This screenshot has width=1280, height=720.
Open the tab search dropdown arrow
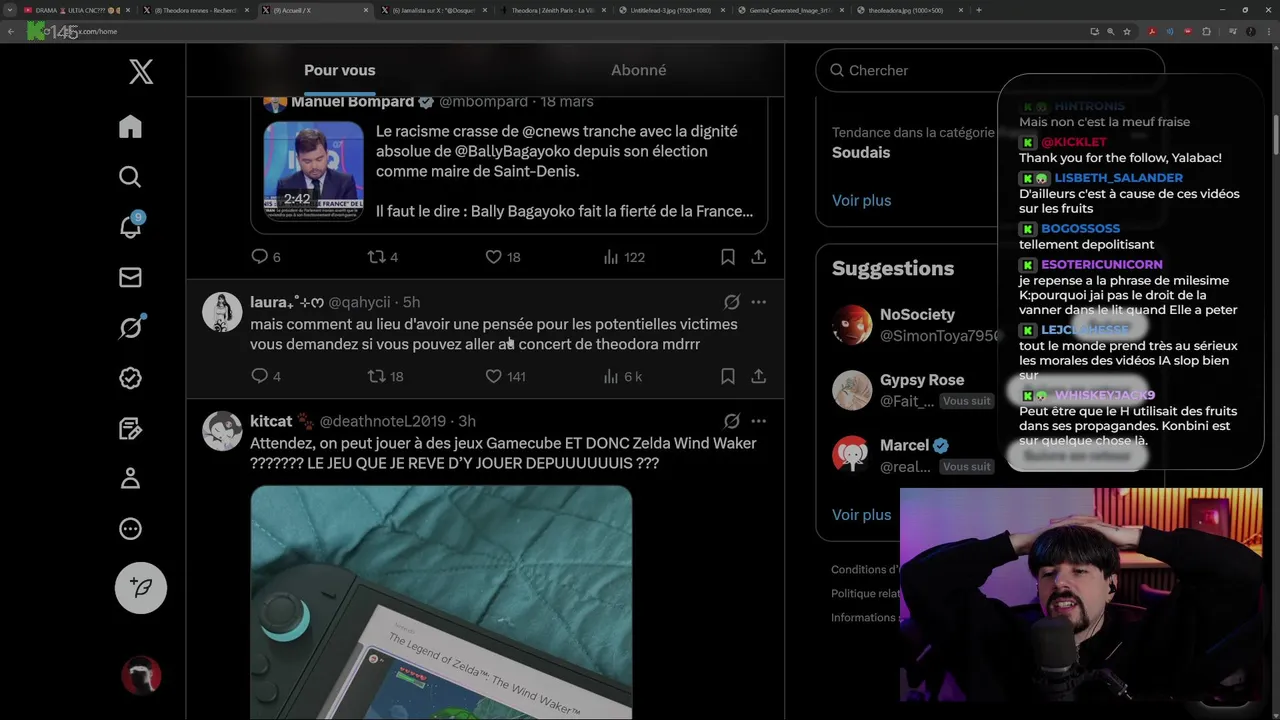click(x=10, y=10)
